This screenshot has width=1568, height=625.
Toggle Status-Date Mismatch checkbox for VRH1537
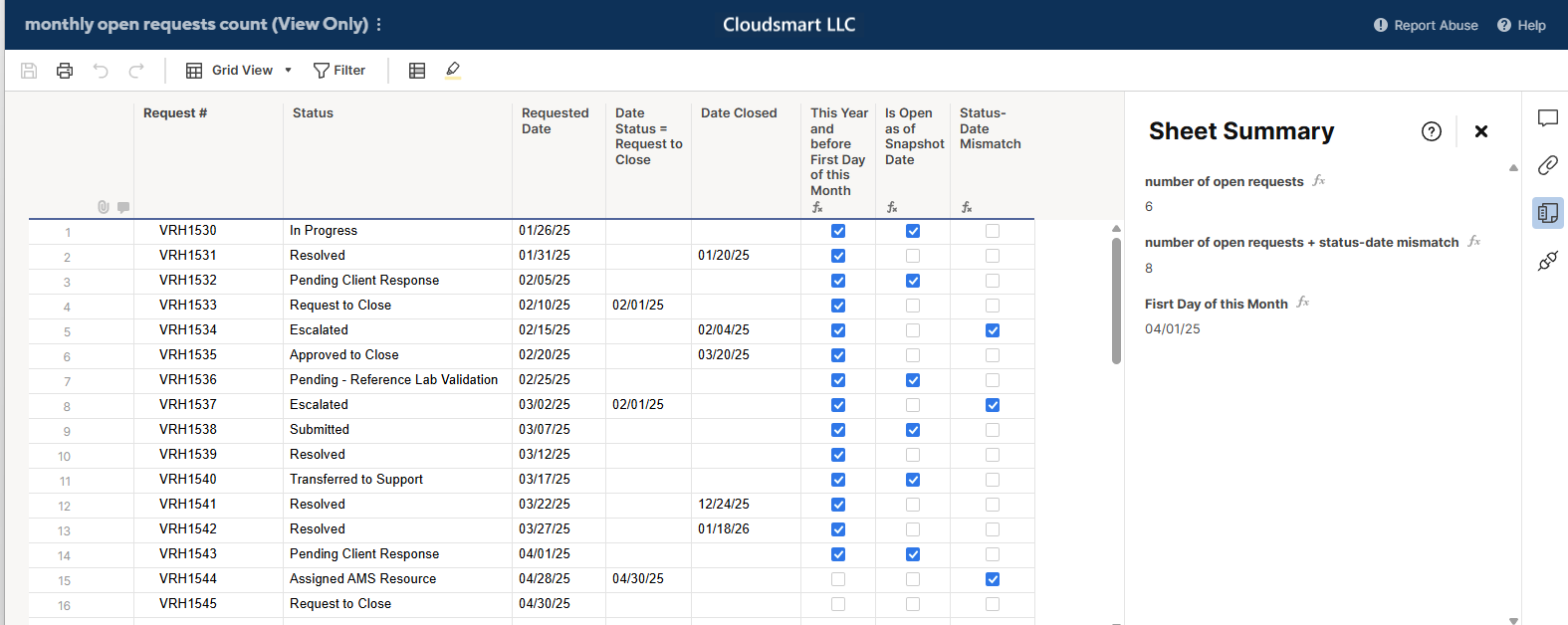click(993, 405)
